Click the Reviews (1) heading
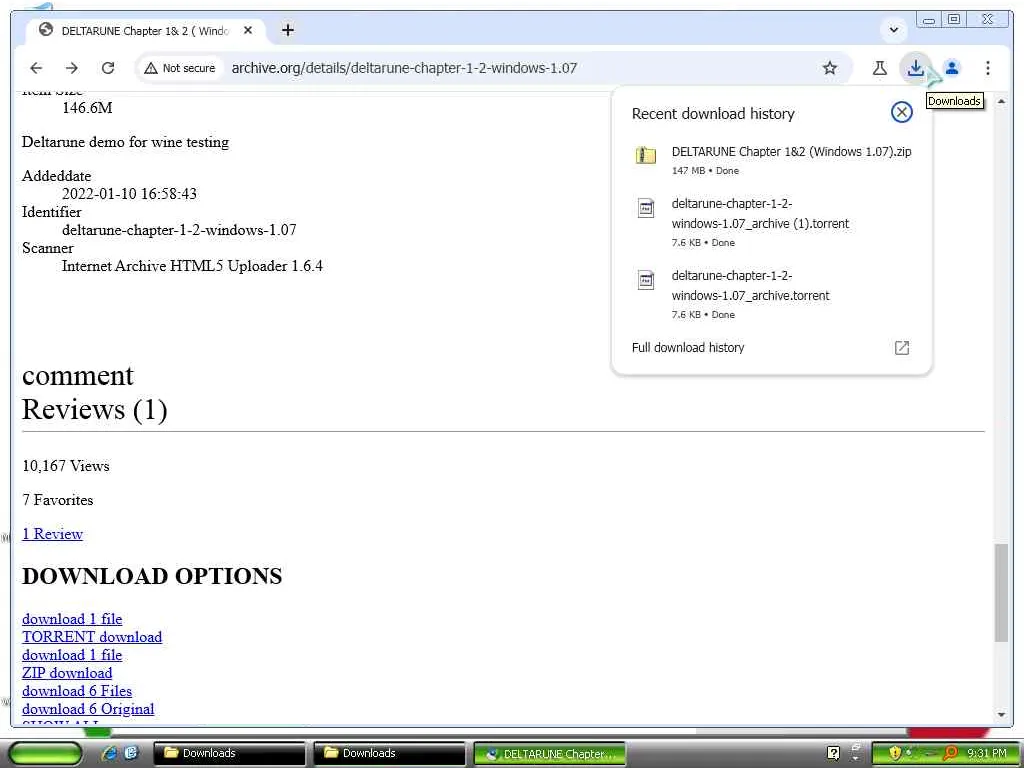 pyautogui.click(x=95, y=410)
